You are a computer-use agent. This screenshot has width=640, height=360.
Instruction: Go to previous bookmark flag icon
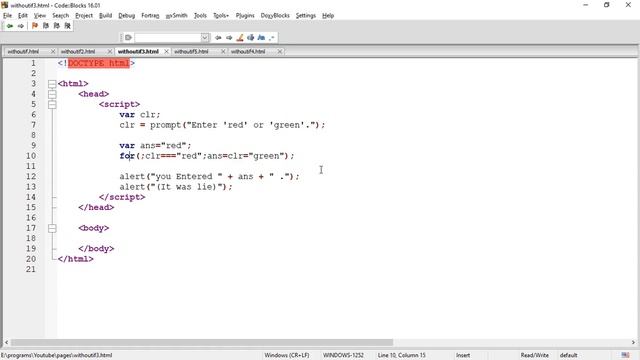point(46,26)
